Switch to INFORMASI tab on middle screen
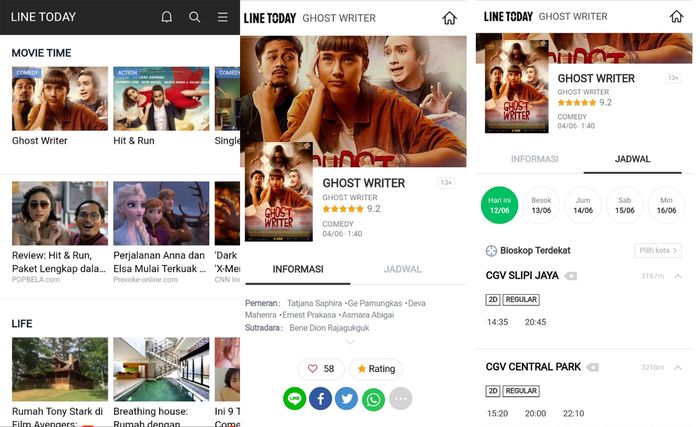This screenshot has height=427, width=700. (x=298, y=269)
